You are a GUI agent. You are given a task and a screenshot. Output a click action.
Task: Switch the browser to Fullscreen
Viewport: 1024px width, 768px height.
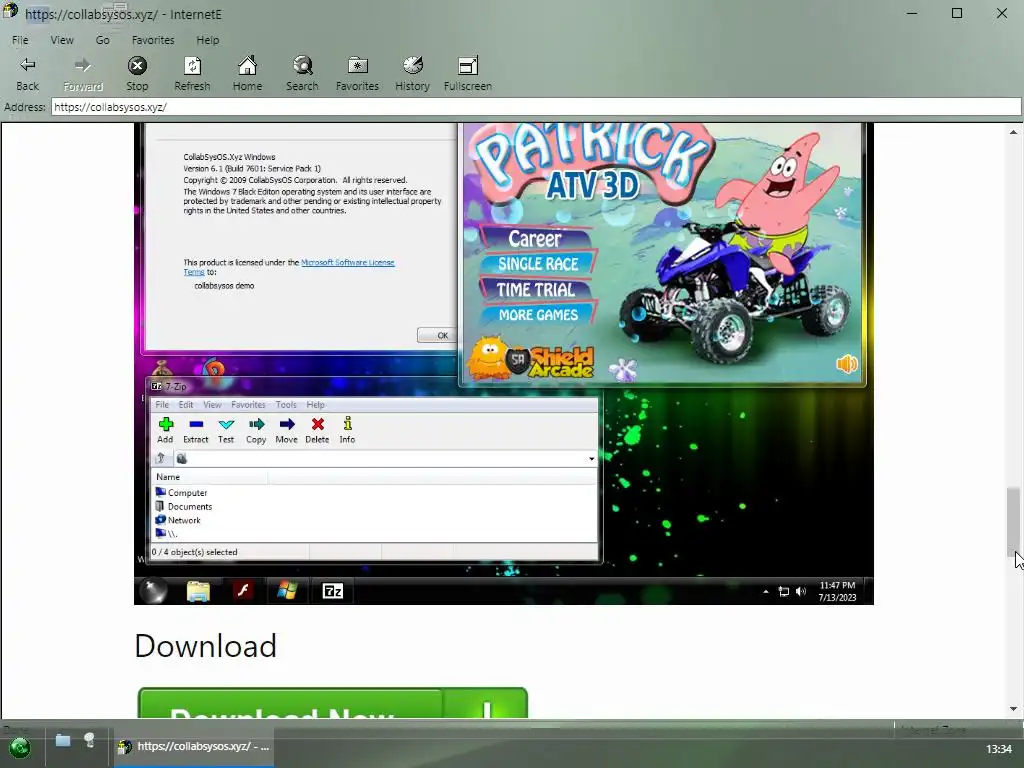coord(468,74)
